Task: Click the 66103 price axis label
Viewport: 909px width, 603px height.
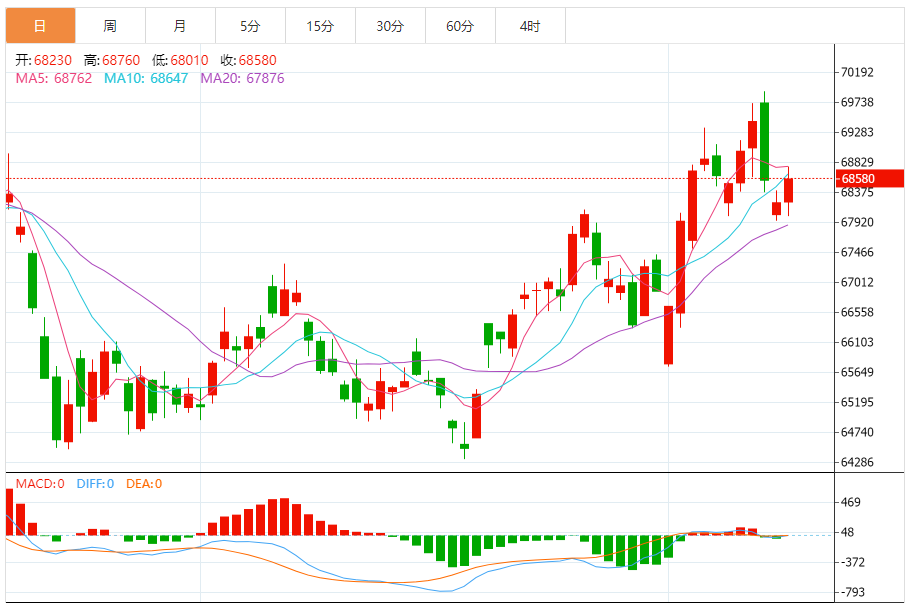Action: [x=857, y=342]
